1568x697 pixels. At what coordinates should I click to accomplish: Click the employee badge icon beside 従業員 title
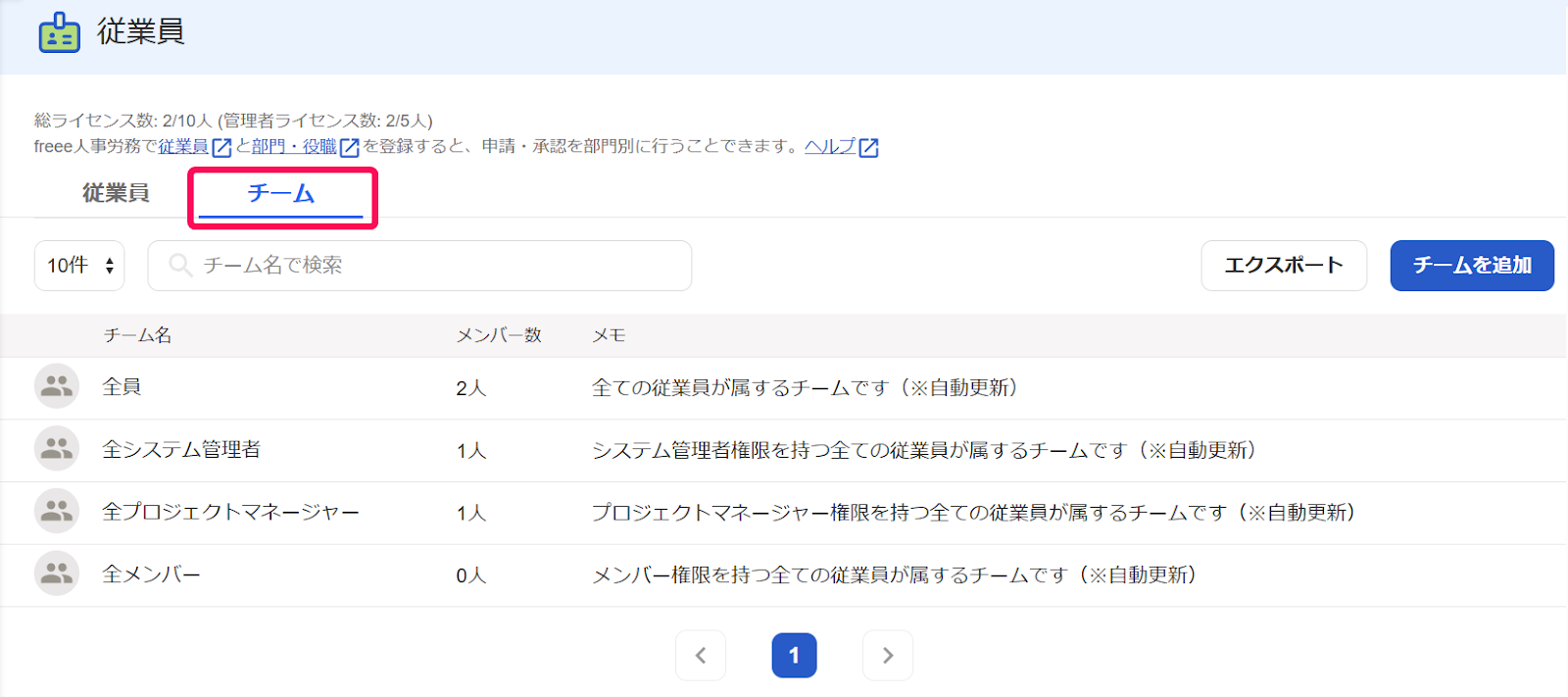click(x=59, y=32)
